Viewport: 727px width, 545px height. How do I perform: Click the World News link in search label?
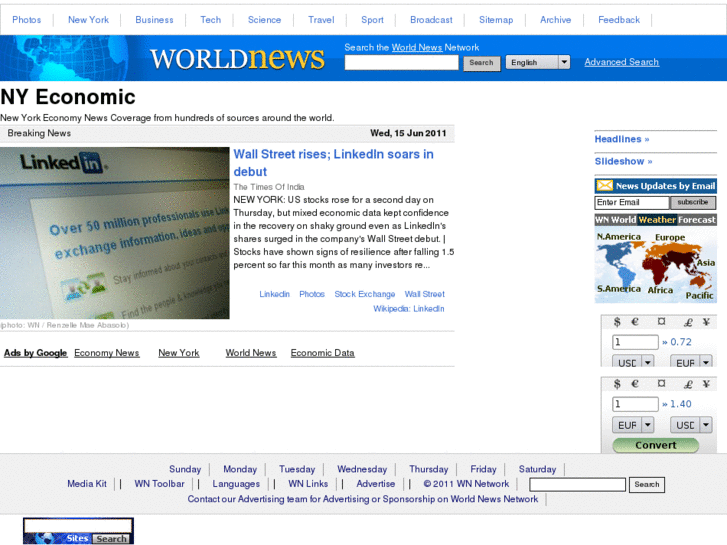click(x=417, y=47)
